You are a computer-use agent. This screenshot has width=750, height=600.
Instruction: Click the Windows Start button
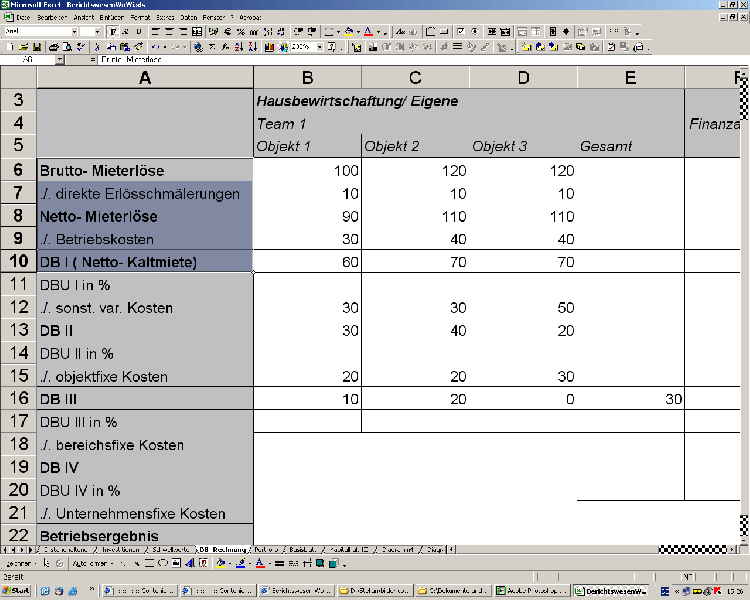coord(17,591)
